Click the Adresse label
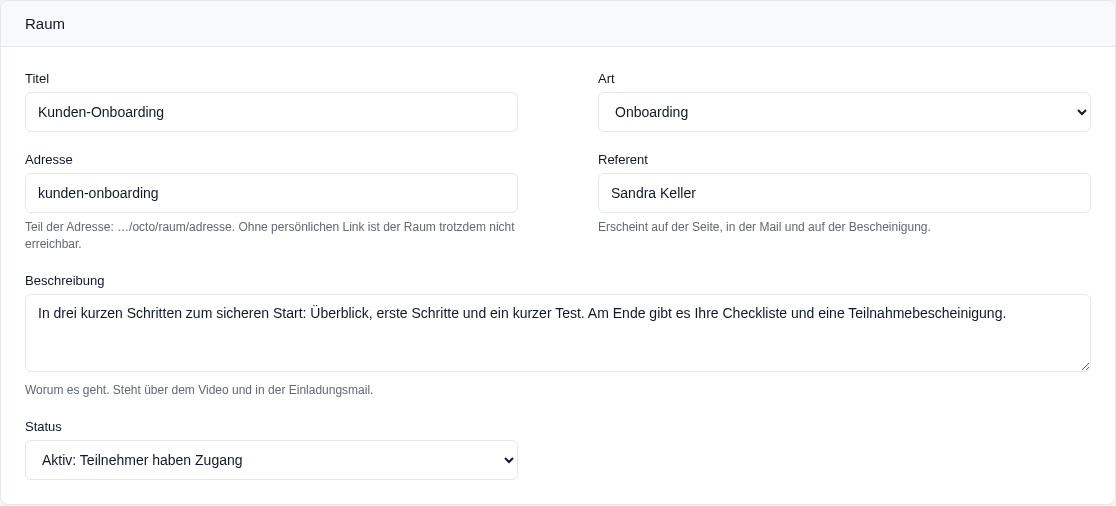 (48, 159)
